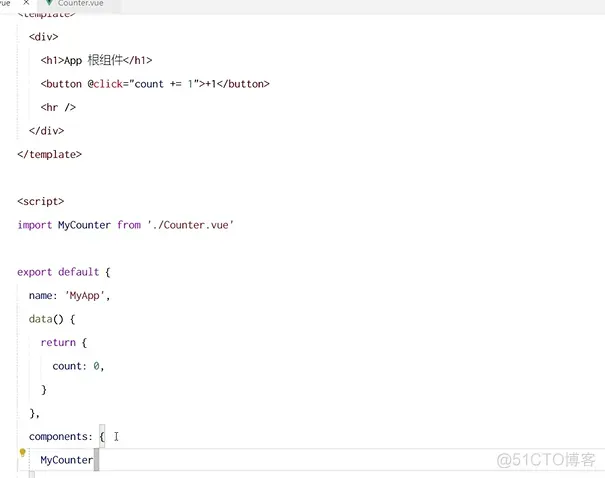The width and height of the screenshot is (605, 478).
Task: Click the '<hr />' line
Action: (x=58, y=107)
